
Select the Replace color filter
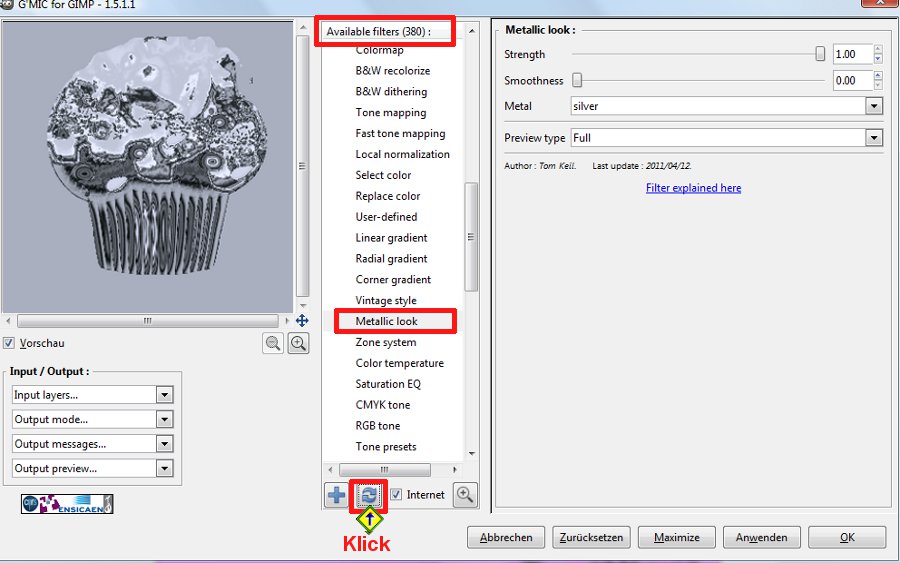[x=387, y=196]
